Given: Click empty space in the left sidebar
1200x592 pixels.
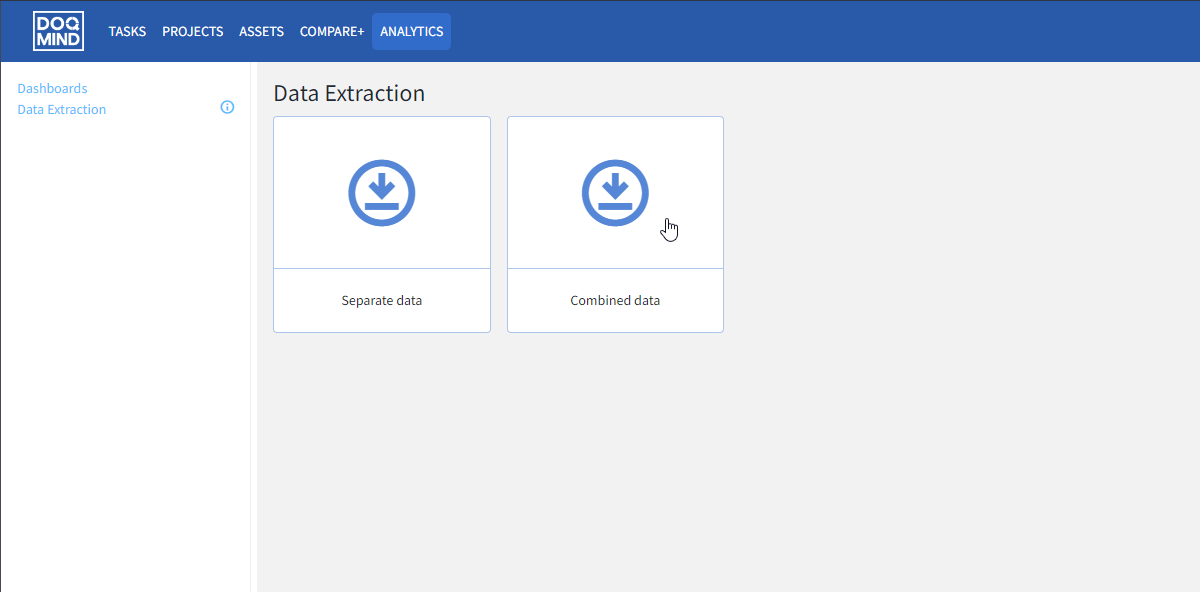Looking at the screenshot, I should [125, 350].
